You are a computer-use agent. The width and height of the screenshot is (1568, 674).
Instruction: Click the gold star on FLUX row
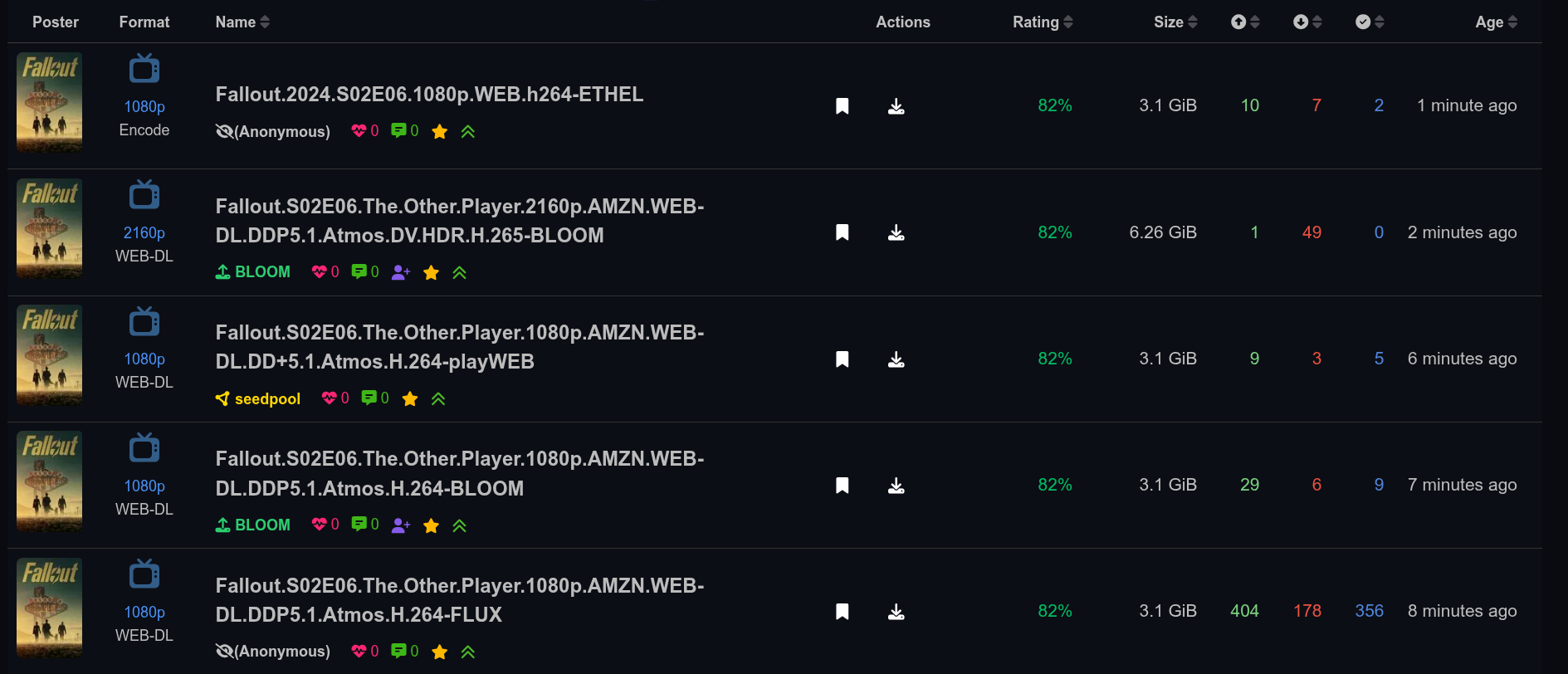click(439, 652)
